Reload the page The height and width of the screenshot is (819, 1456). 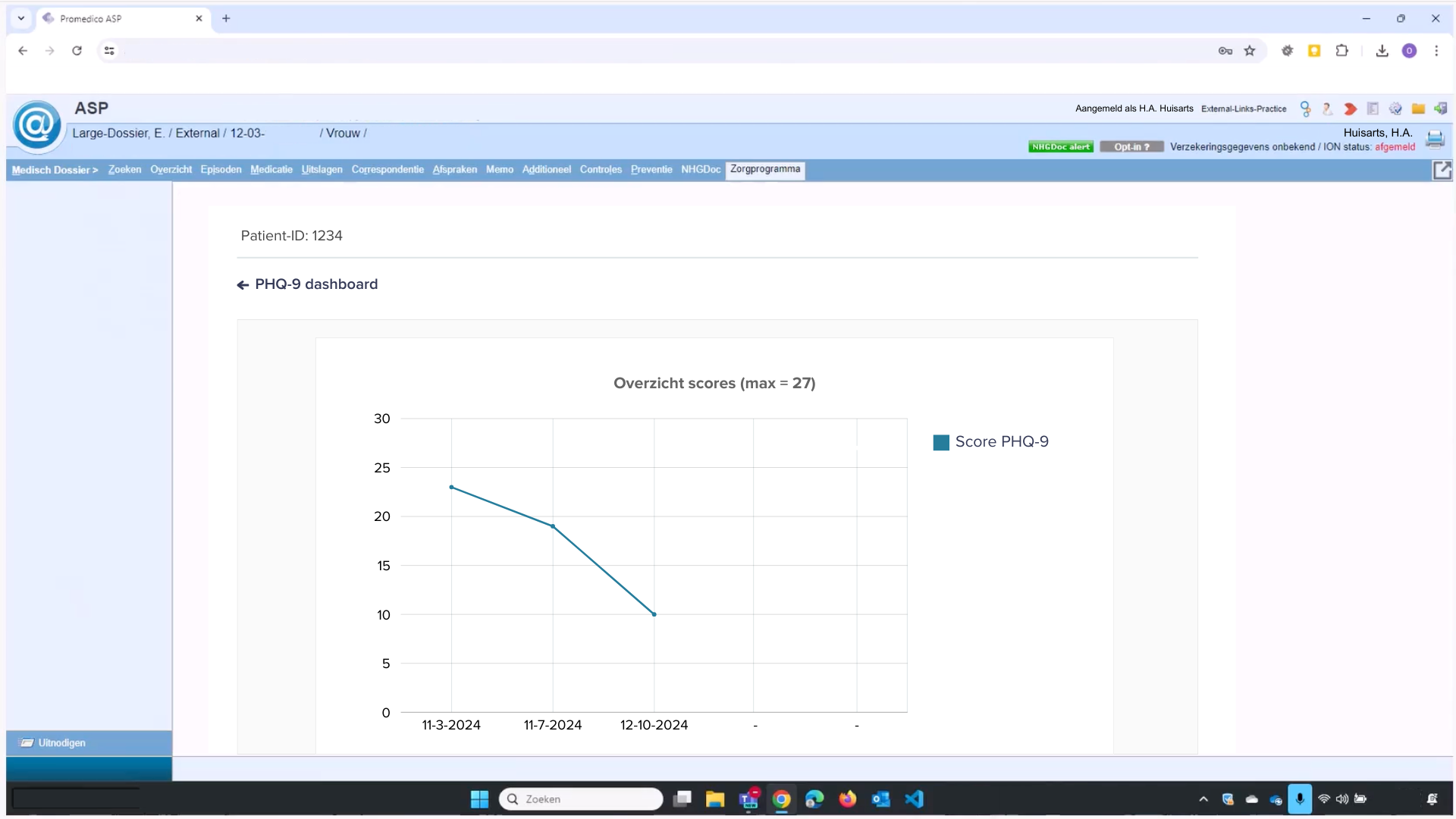pos(77,51)
